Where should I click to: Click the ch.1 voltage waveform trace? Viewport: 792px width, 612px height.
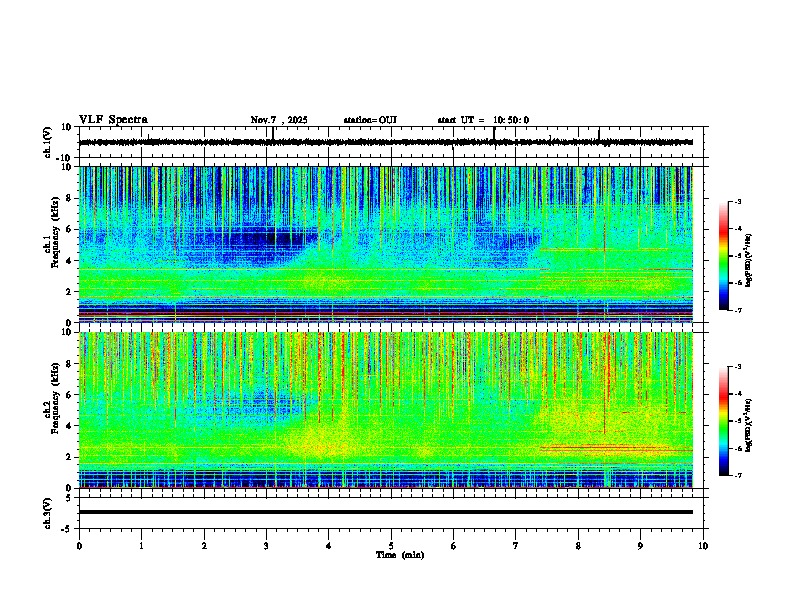pos(386,142)
